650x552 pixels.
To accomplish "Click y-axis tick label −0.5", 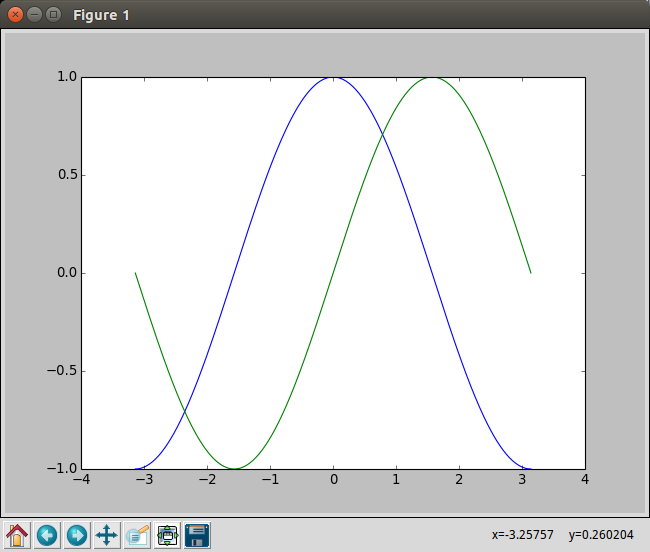I will tap(62, 370).
